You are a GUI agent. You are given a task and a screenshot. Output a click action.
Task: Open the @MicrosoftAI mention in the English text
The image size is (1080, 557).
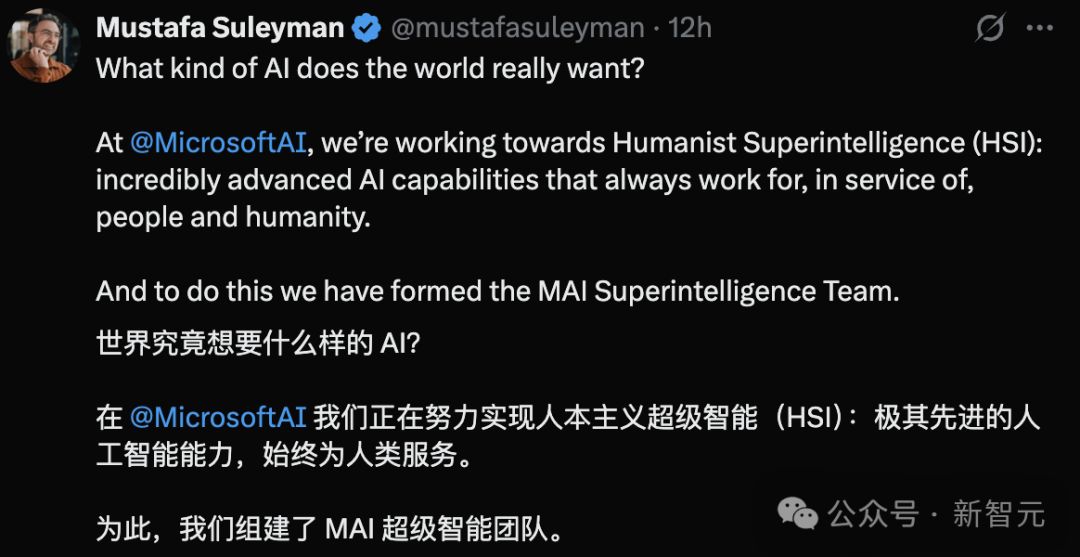pyautogui.click(x=217, y=143)
